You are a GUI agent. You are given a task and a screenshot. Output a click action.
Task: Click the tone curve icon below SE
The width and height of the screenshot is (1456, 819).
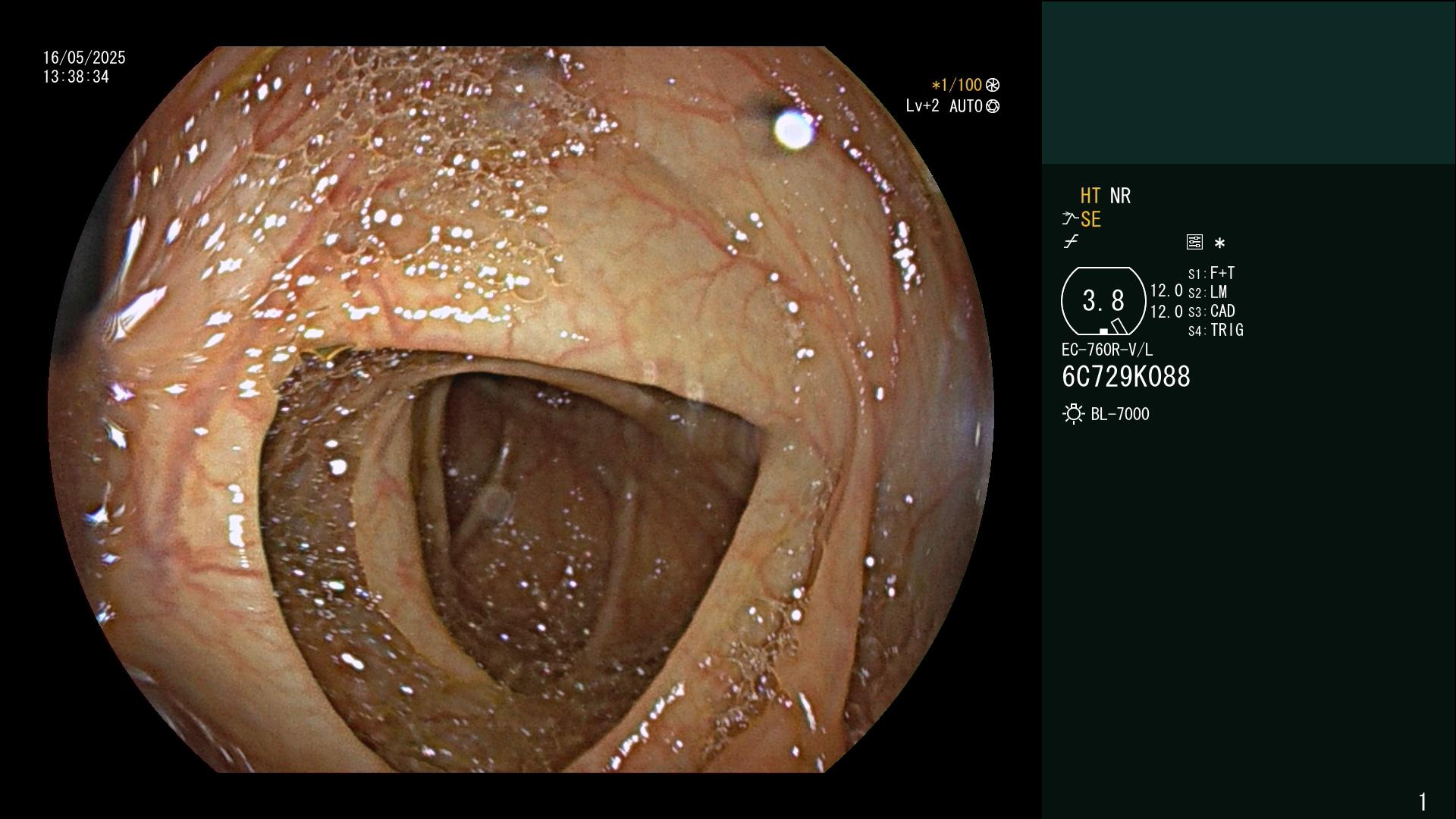point(1071,242)
